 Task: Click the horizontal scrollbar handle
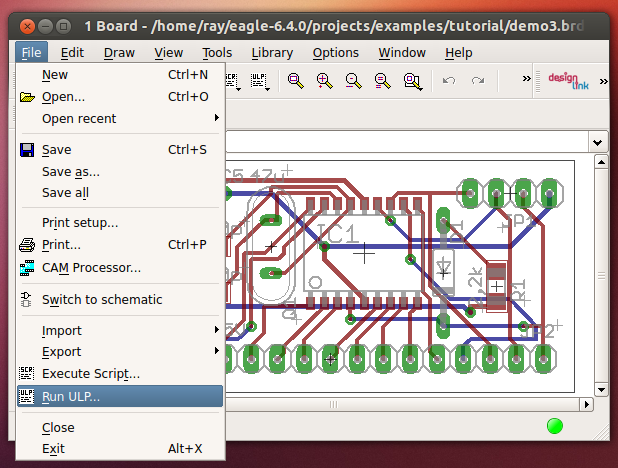pyautogui.click(x=401, y=404)
